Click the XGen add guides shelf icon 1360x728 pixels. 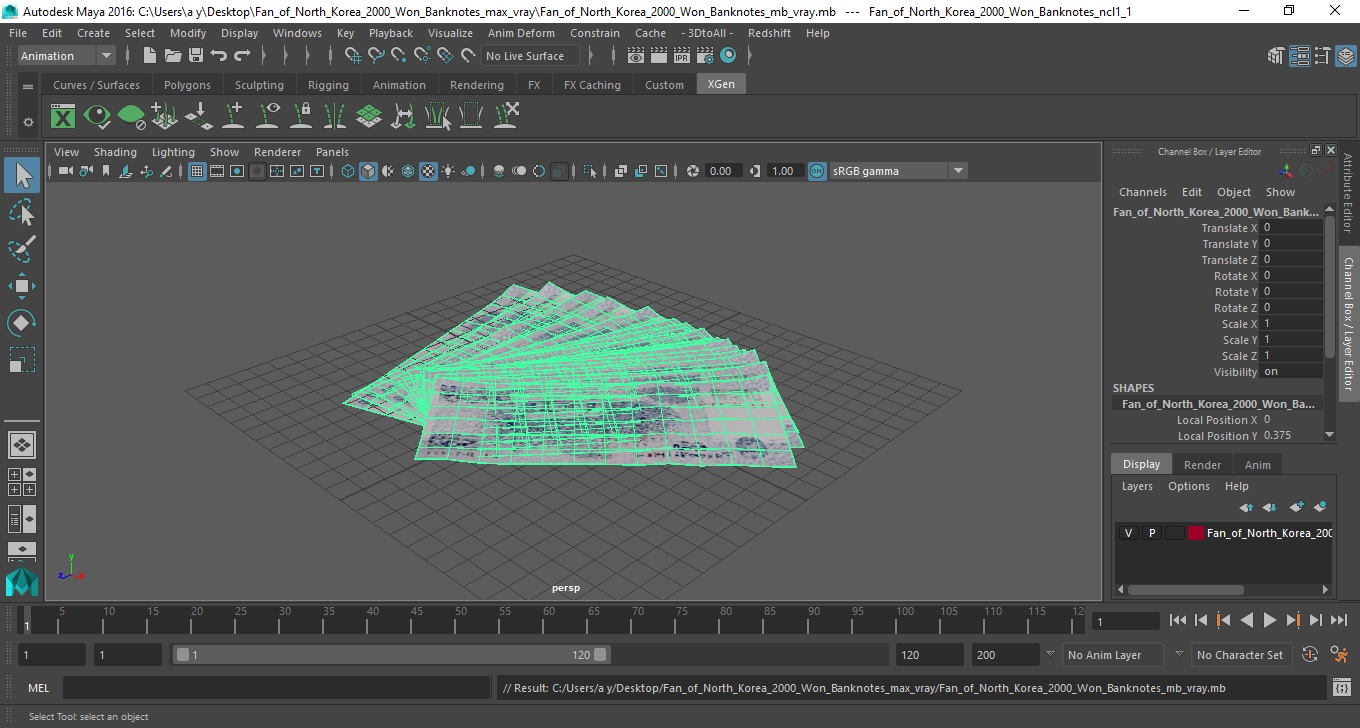click(165, 117)
